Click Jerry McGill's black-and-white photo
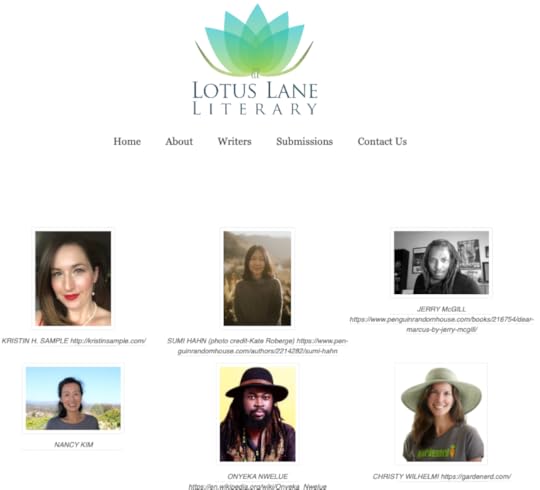The image size is (540, 490). click(x=441, y=262)
